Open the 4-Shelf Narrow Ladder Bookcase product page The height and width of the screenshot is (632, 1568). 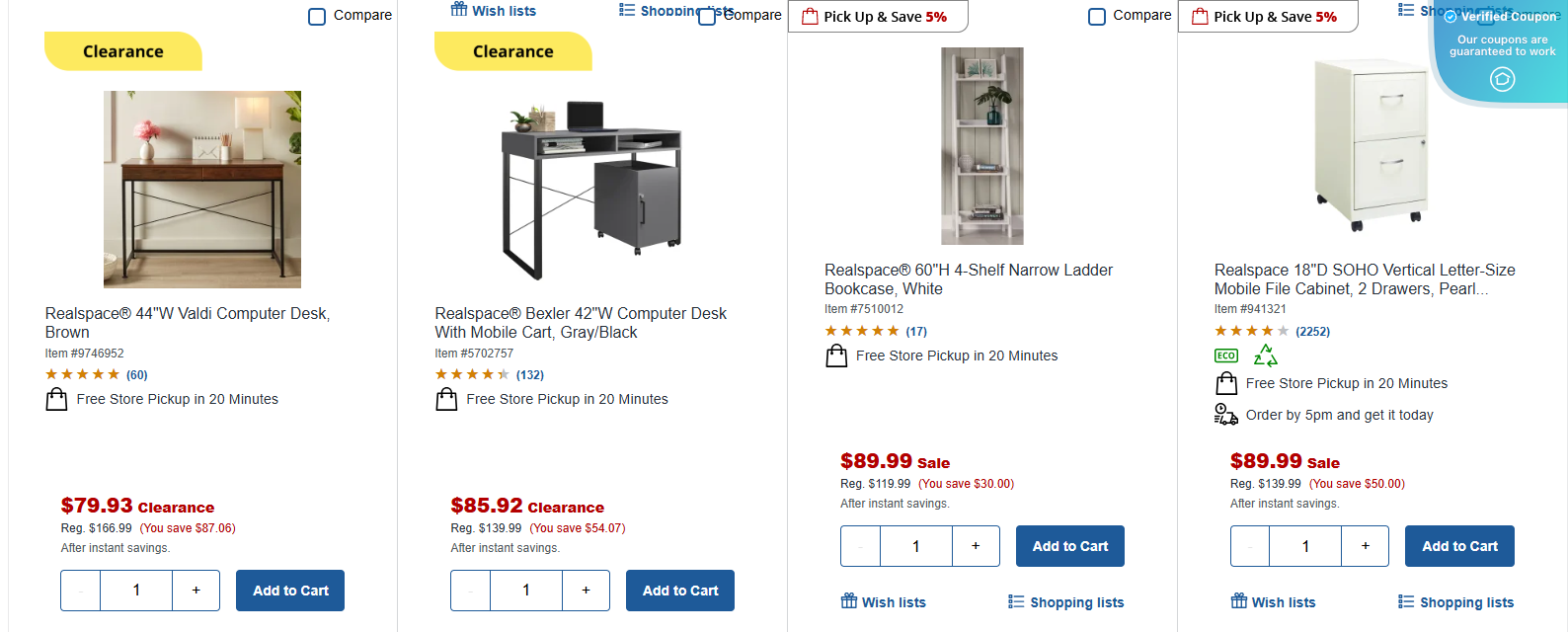point(969,279)
